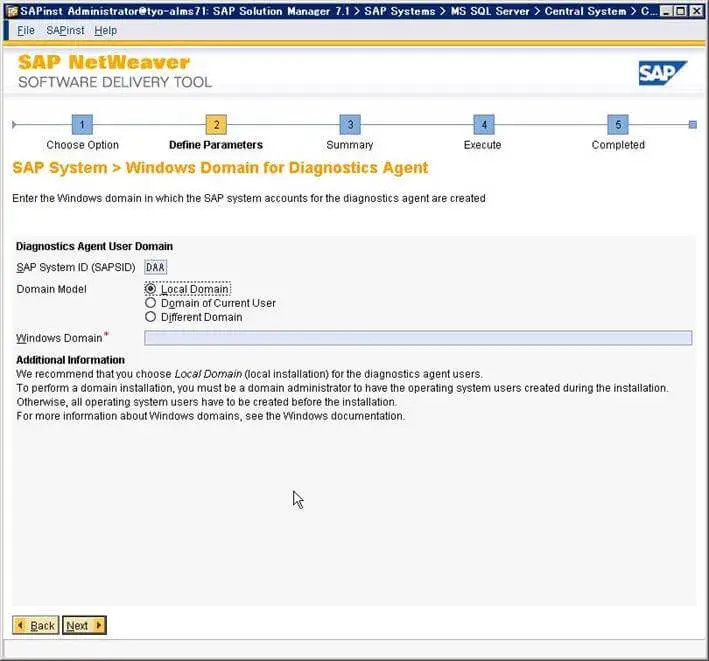
Task: Click the 'Choose Option' step label
Action: 82,145
